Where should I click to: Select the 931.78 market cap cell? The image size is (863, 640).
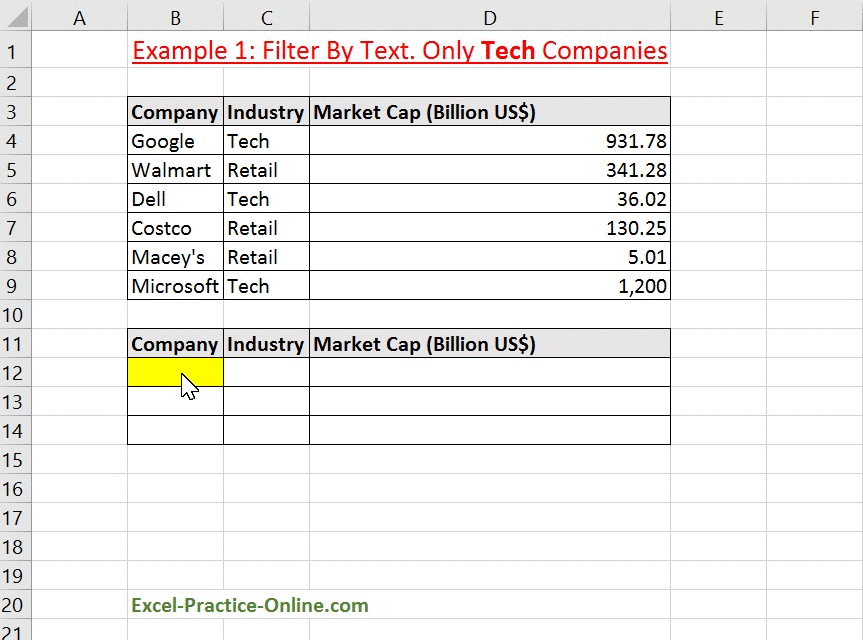tap(489, 141)
